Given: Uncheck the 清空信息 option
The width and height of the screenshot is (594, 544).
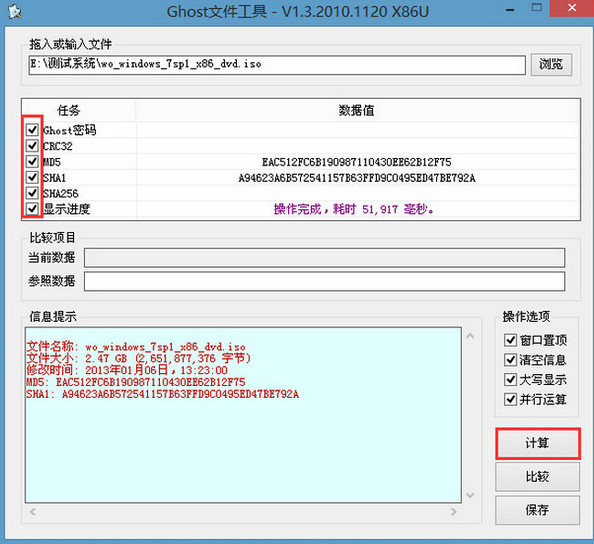Looking at the screenshot, I should [510, 360].
